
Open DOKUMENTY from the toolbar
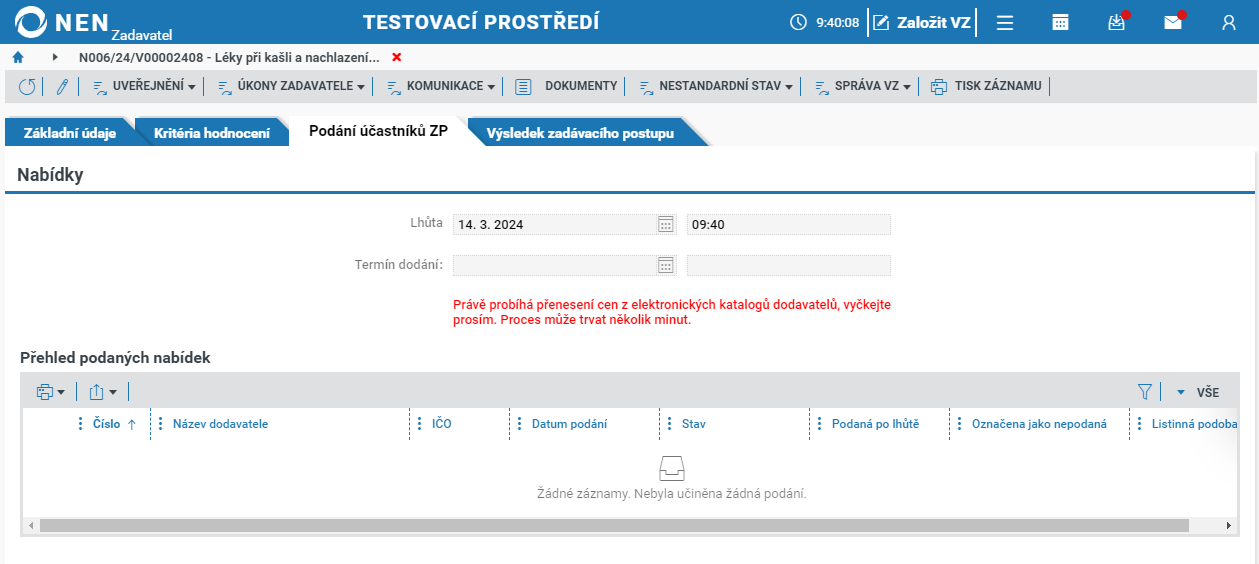[567, 86]
